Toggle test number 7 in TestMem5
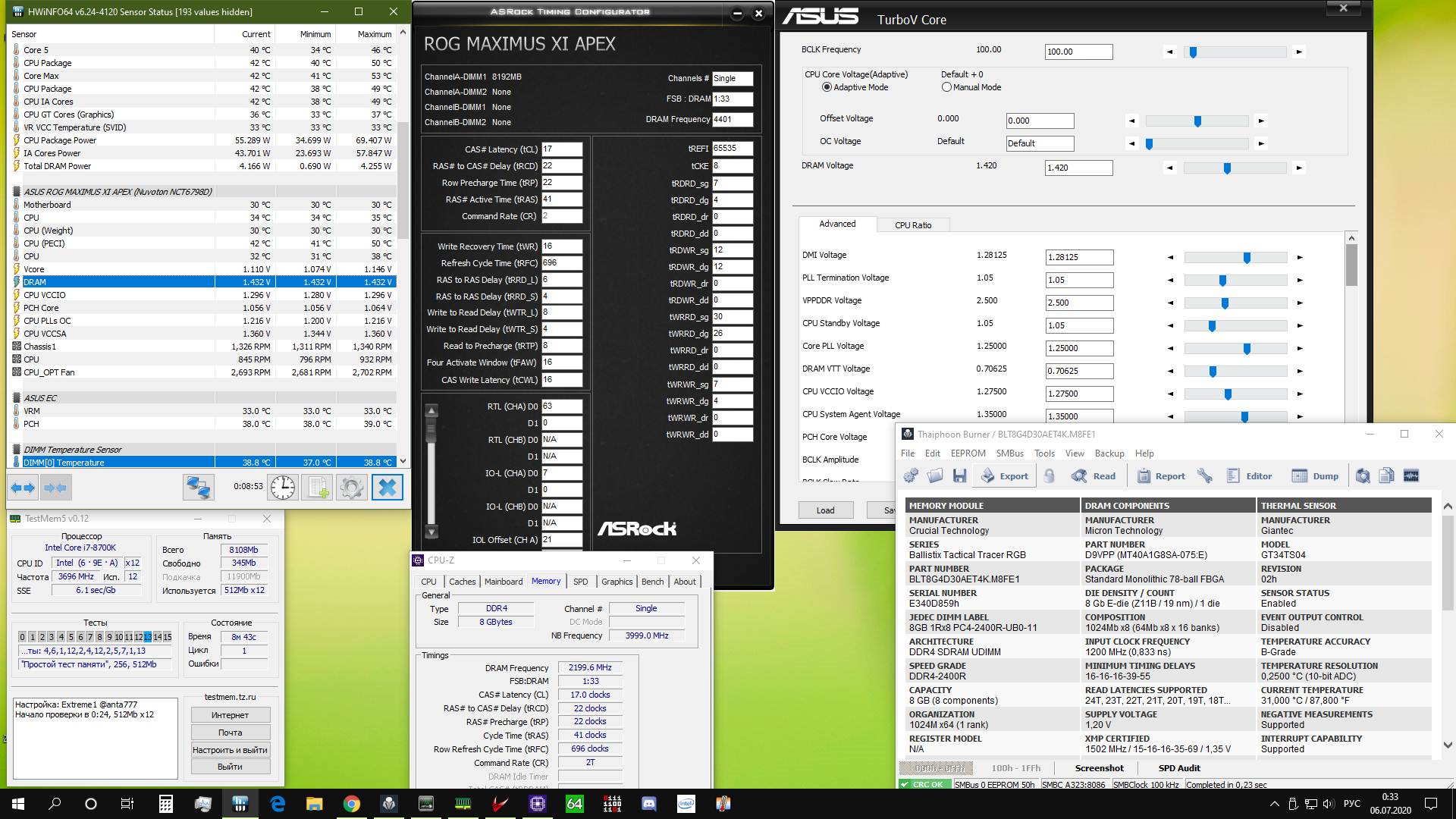The image size is (1456, 819). tap(89, 637)
